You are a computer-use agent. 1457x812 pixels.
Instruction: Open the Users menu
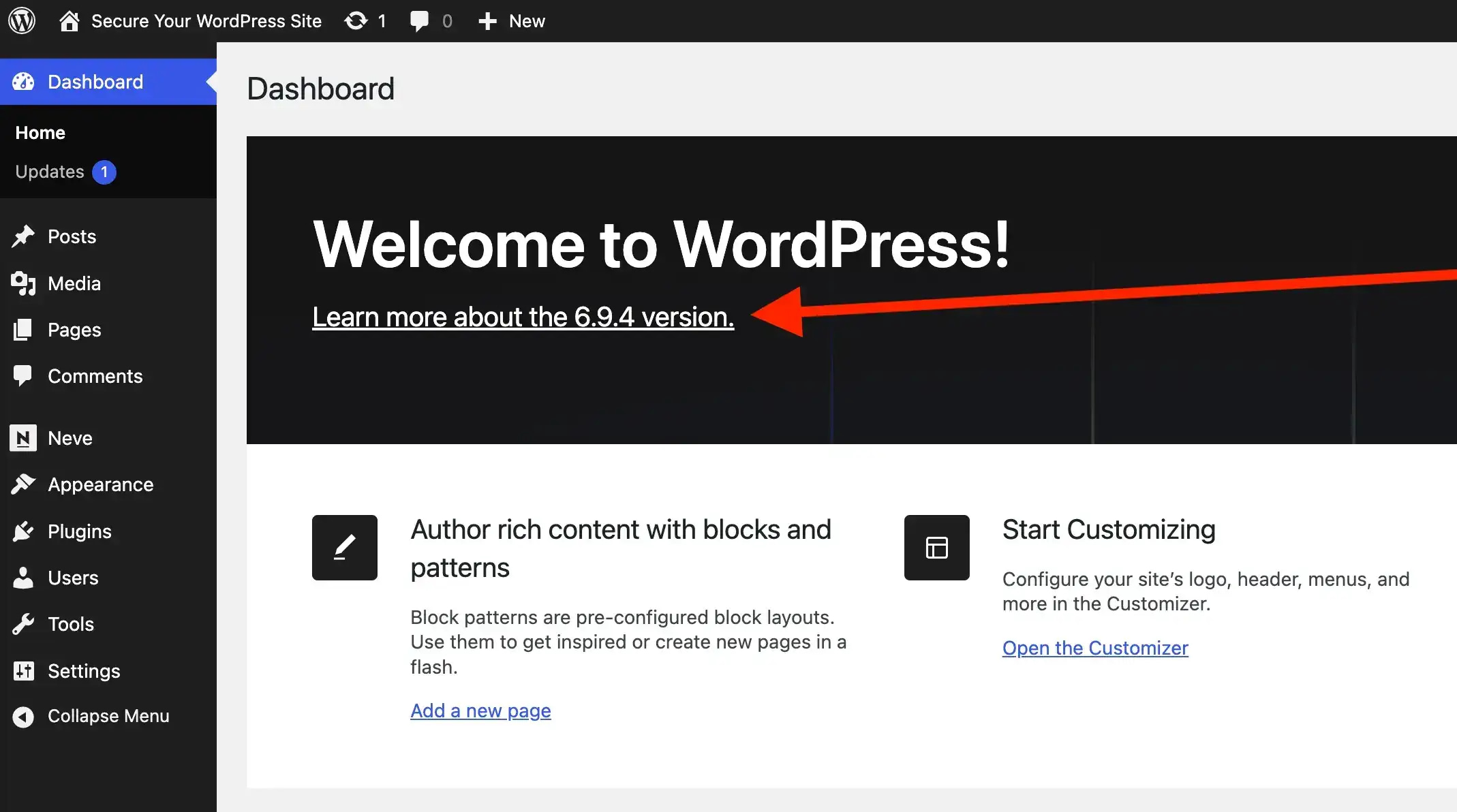(x=73, y=578)
